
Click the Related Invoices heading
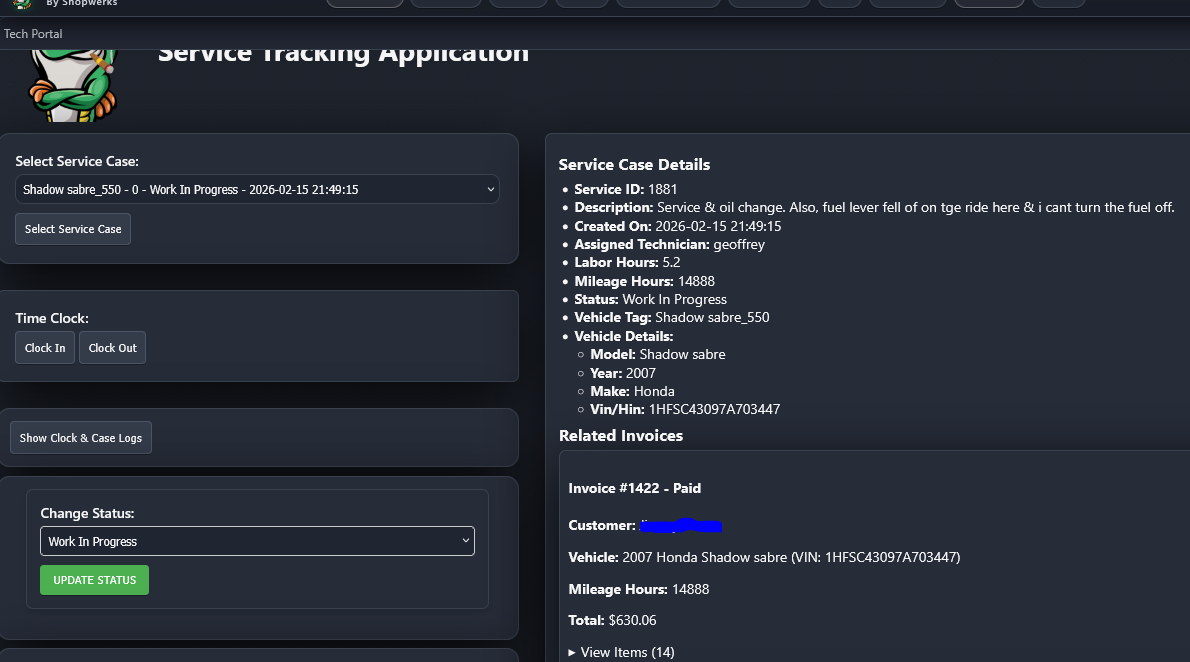tap(621, 436)
